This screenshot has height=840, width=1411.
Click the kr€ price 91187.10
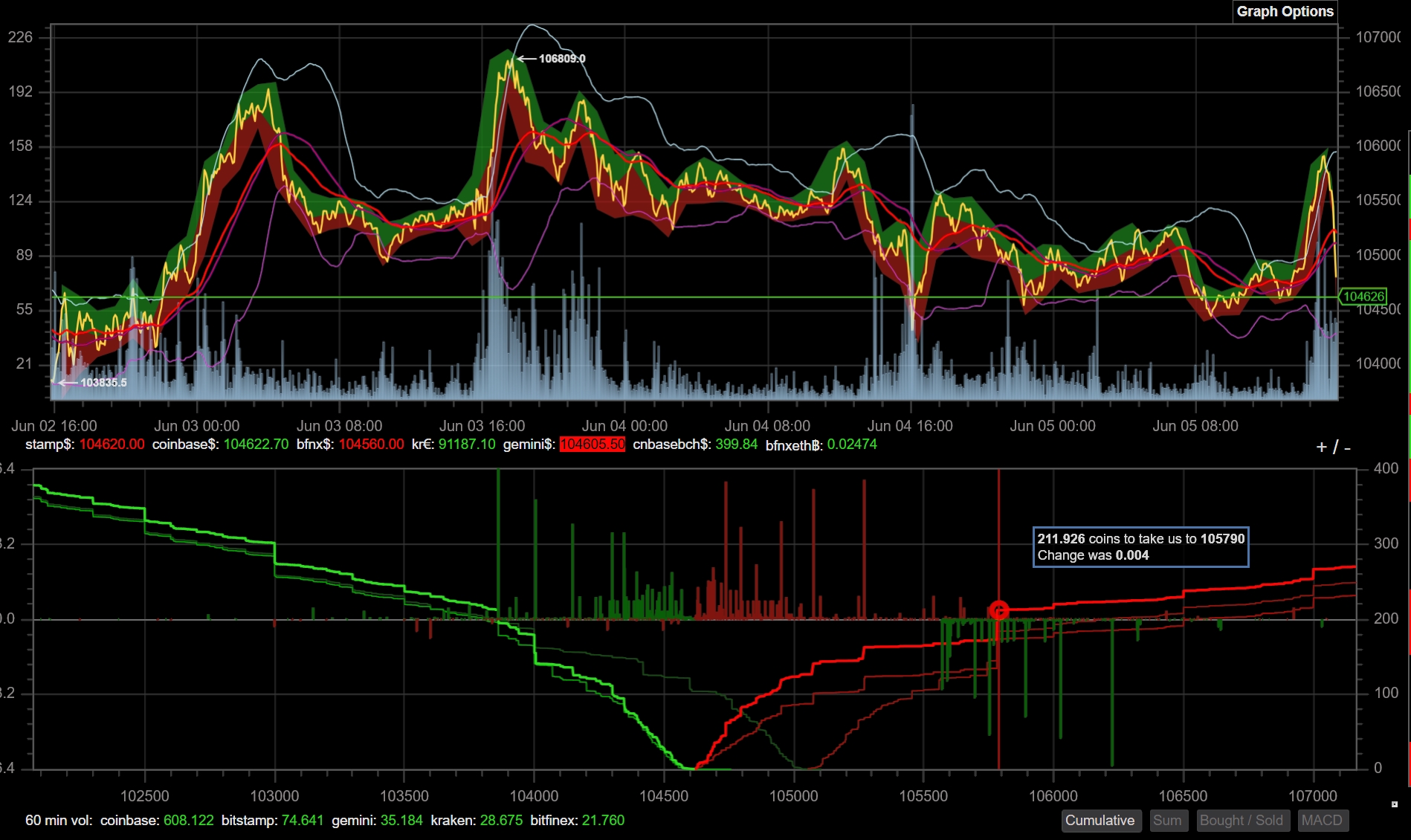[466, 445]
